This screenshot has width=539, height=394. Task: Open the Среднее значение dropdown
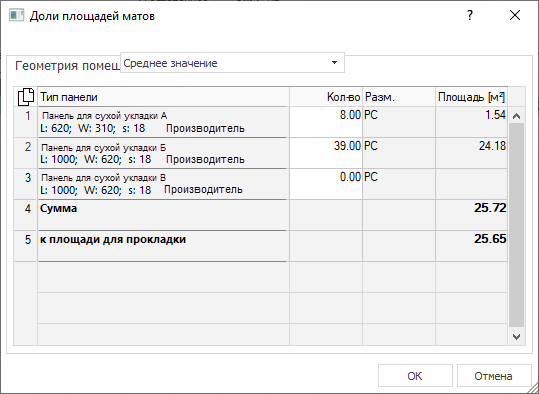tap(232, 63)
